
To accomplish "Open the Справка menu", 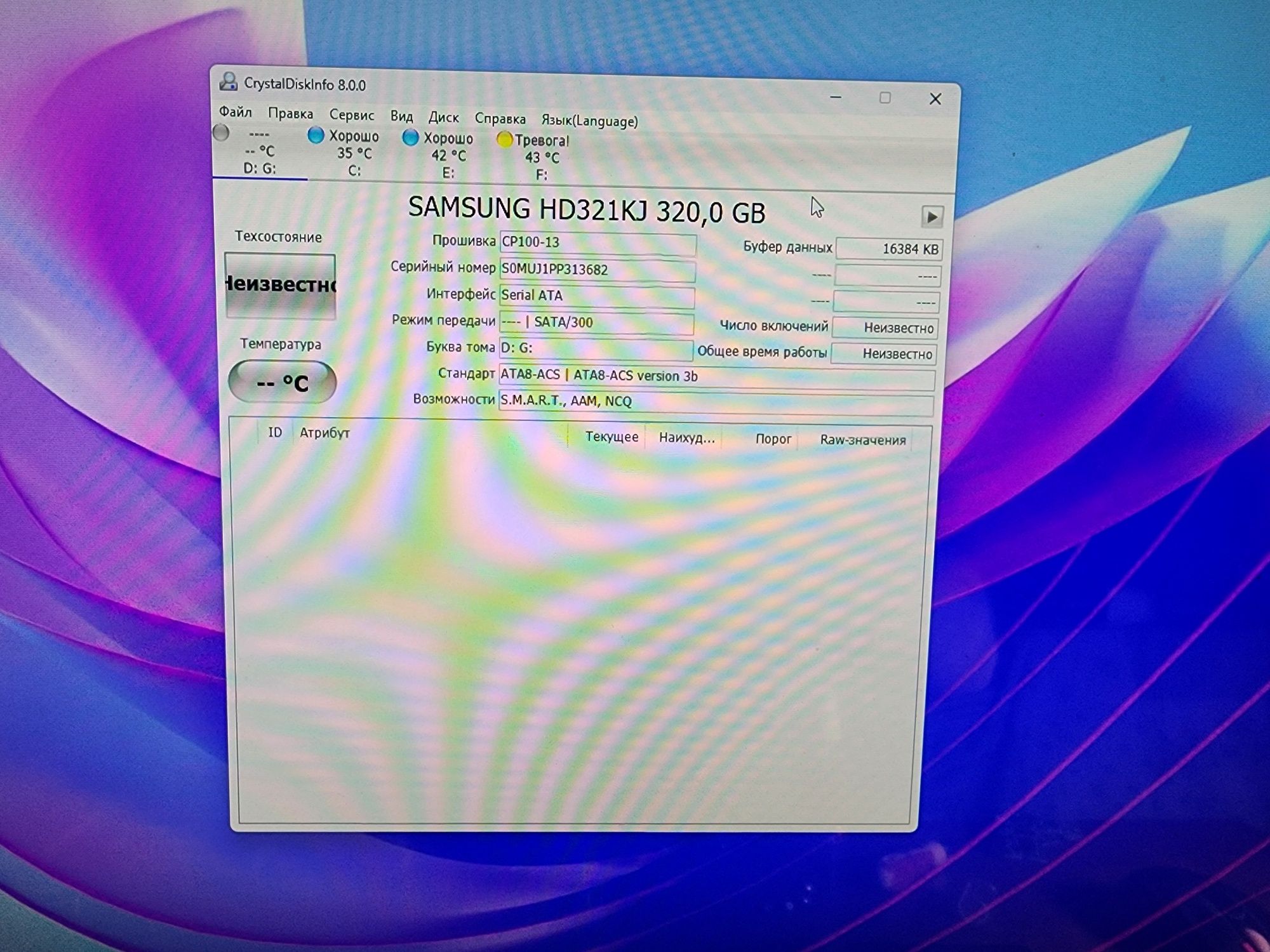I will [x=500, y=119].
